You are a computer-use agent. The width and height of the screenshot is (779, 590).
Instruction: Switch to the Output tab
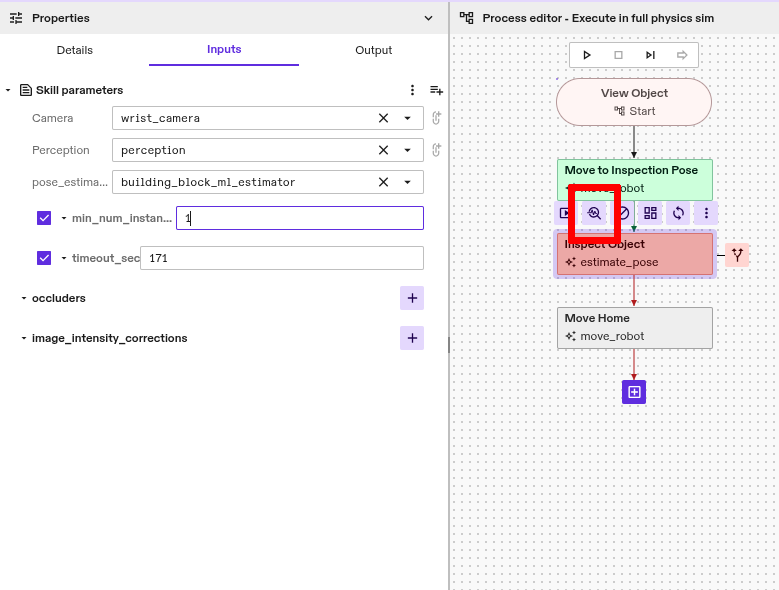coord(373,50)
